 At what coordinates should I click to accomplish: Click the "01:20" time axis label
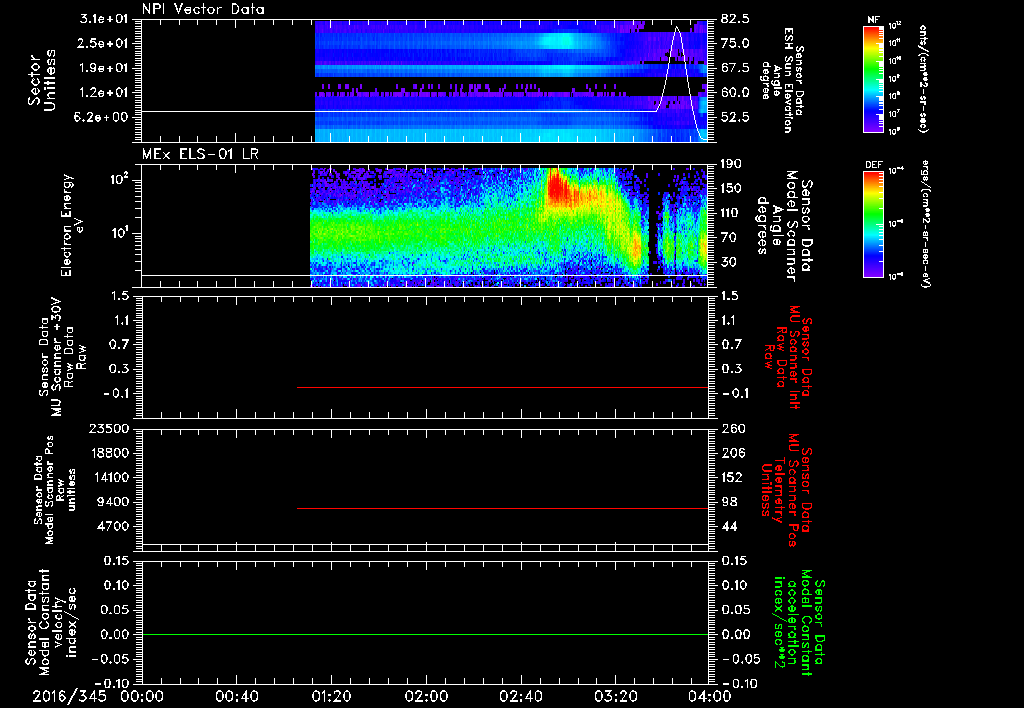(331, 696)
